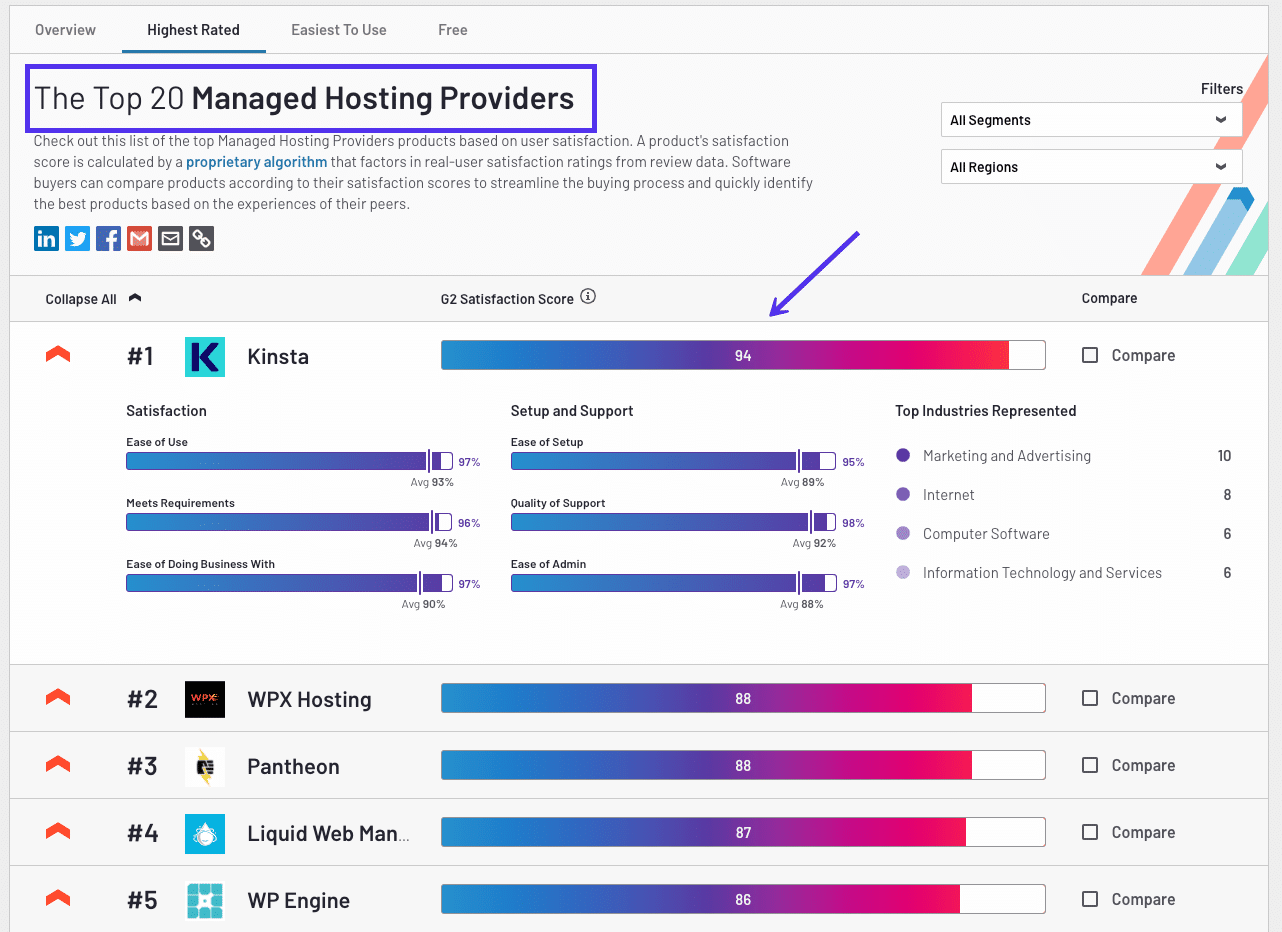This screenshot has width=1282, height=932.
Task: Share via Gmail icon
Action: coord(139,238)
